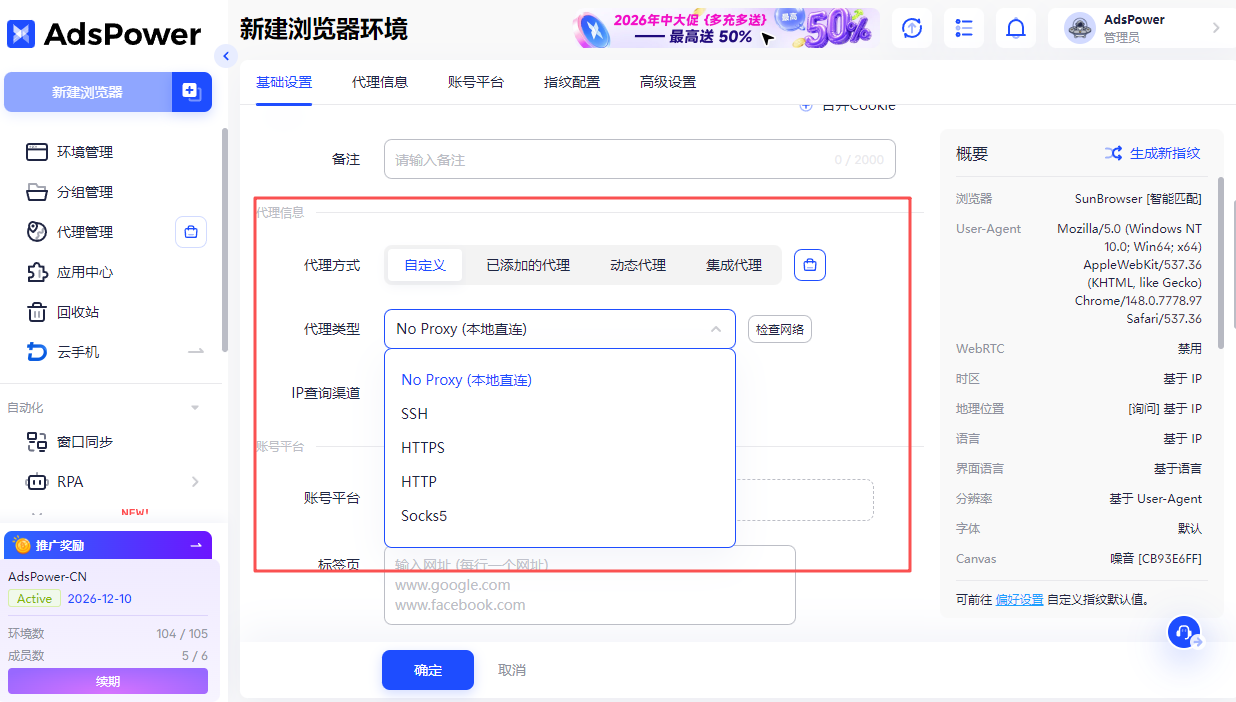This screenshot has width=1236, height=702.
Task: Switch to the 账号平台 tab
Action: [x=476, y=82]
